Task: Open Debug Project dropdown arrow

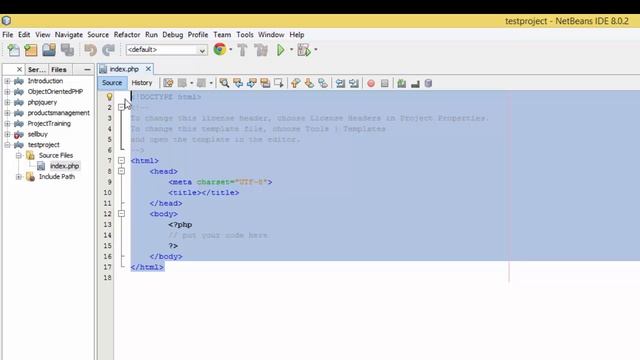Action: click(x=316, y=50)
